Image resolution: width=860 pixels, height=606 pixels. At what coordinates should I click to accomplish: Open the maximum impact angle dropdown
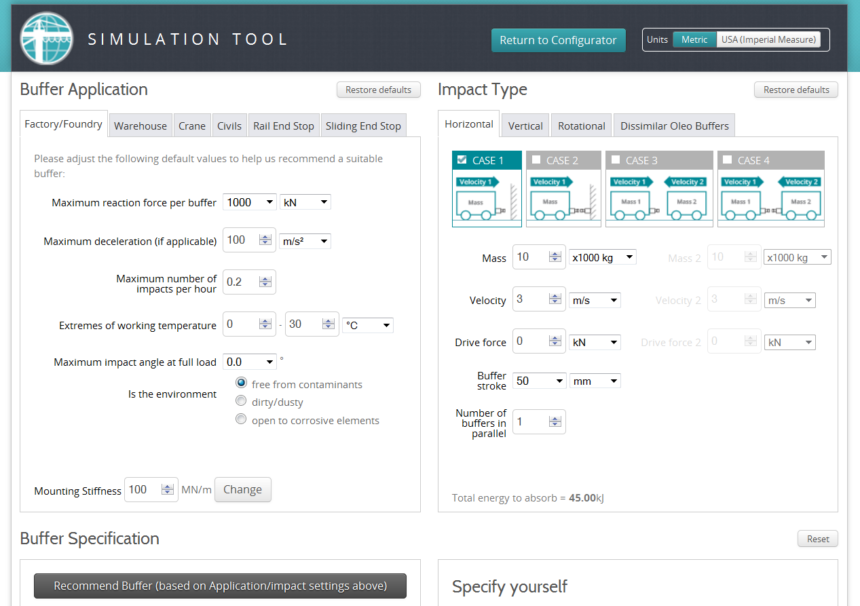250,362
